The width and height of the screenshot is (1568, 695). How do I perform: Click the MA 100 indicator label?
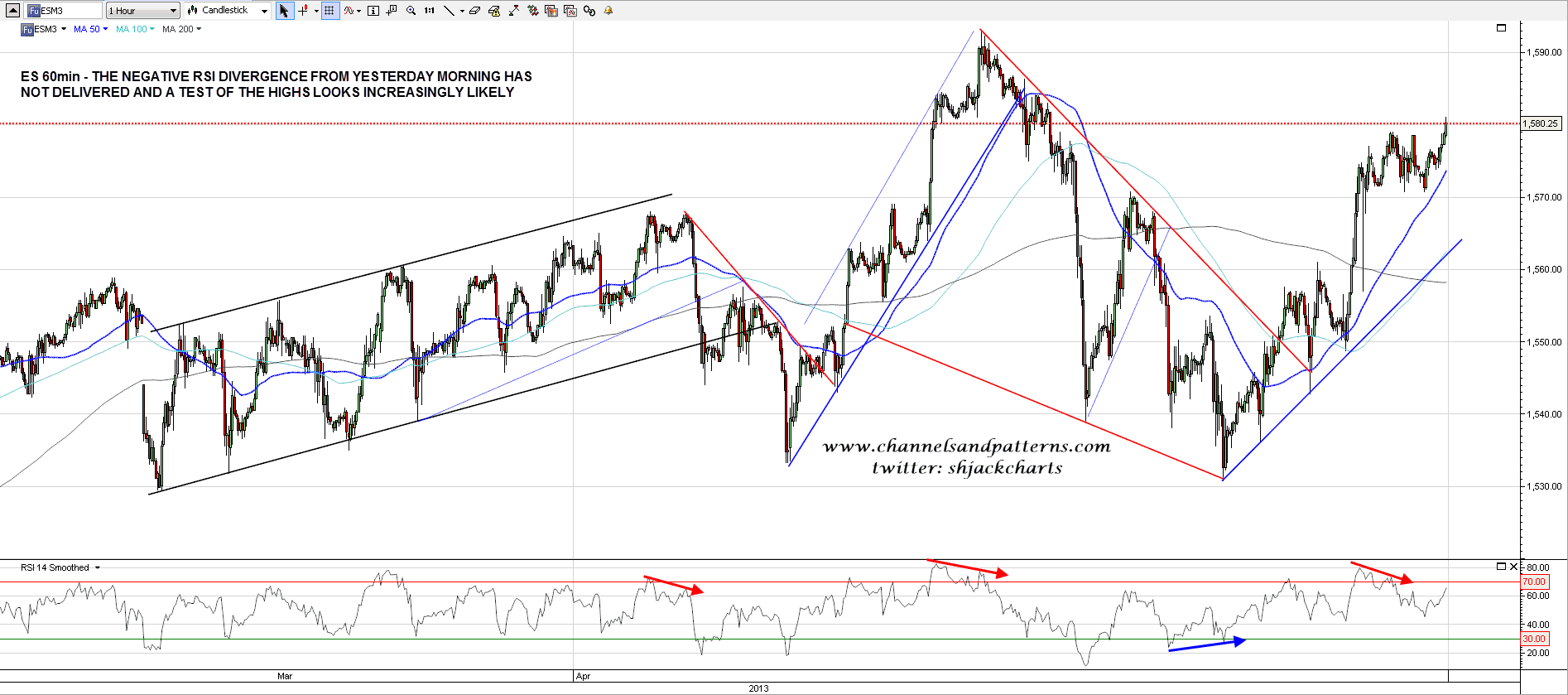[131, 29]
